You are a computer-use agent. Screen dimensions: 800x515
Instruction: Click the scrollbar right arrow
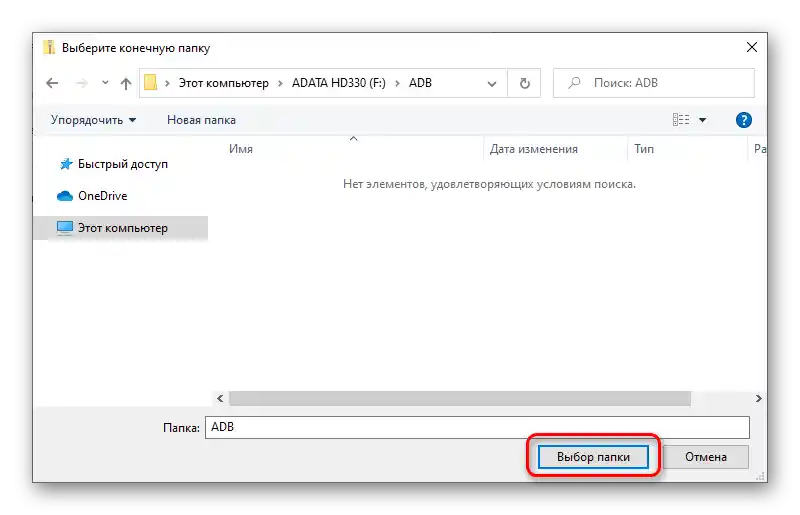759,398
